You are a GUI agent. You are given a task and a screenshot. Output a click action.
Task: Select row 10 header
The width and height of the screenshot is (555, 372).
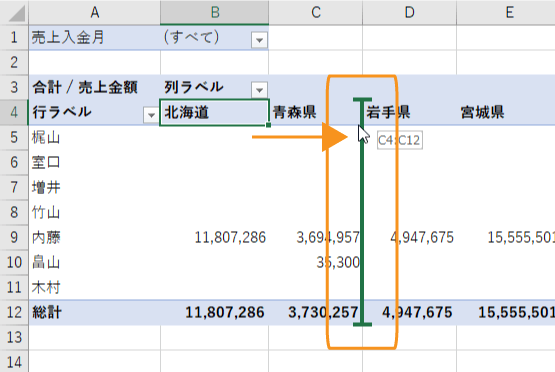(14, 262)
